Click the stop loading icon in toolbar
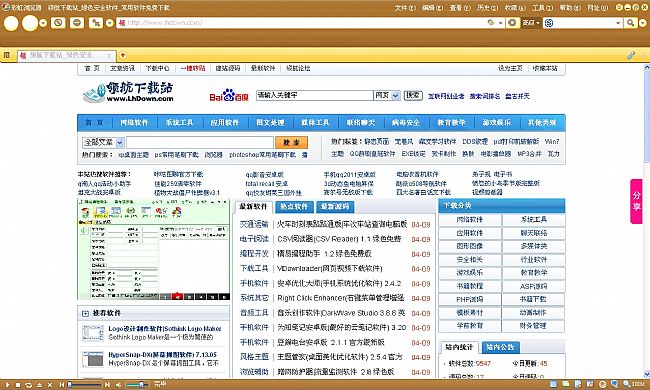Screen dimensions: 650x390 [77, 23]
